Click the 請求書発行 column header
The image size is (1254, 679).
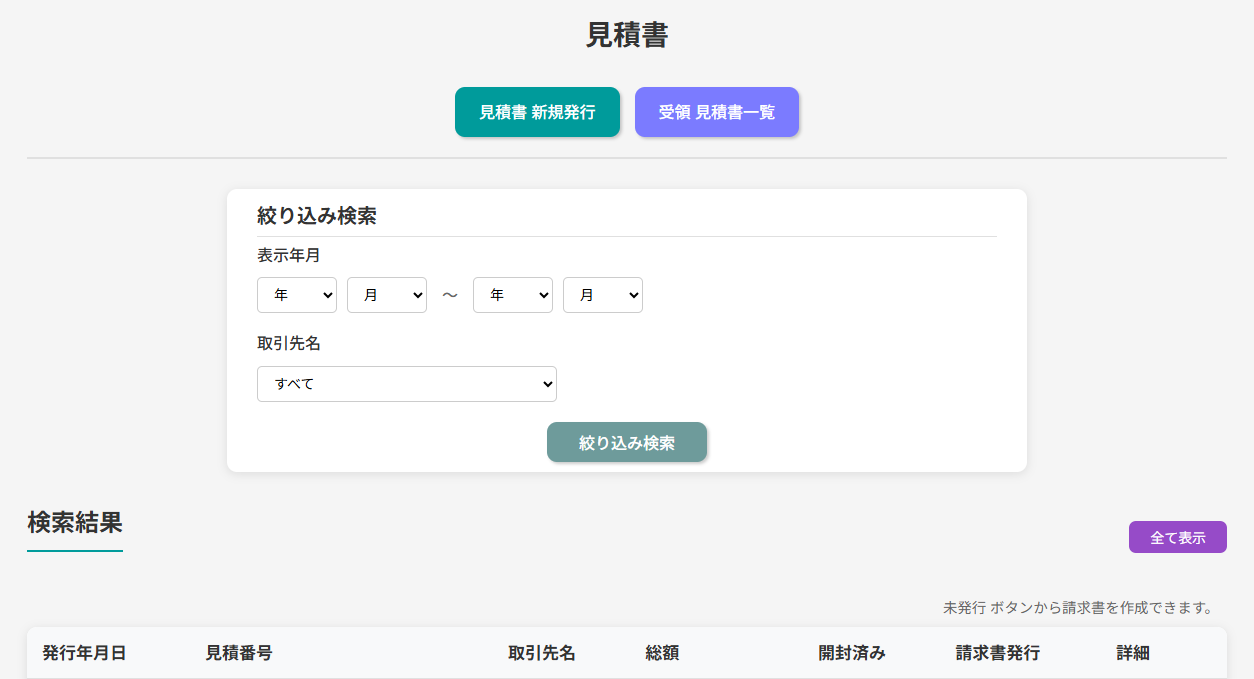pyautogui.click(x=998, y=653)
